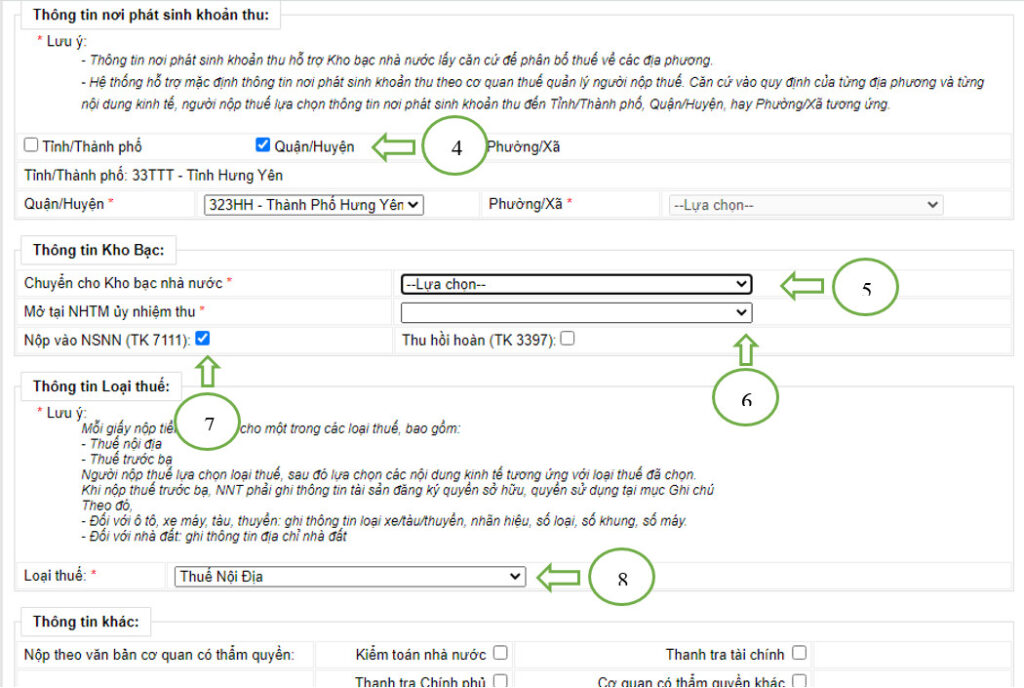Click the green arrow beside Quận/Huyện checkbox

coord(395,148)
